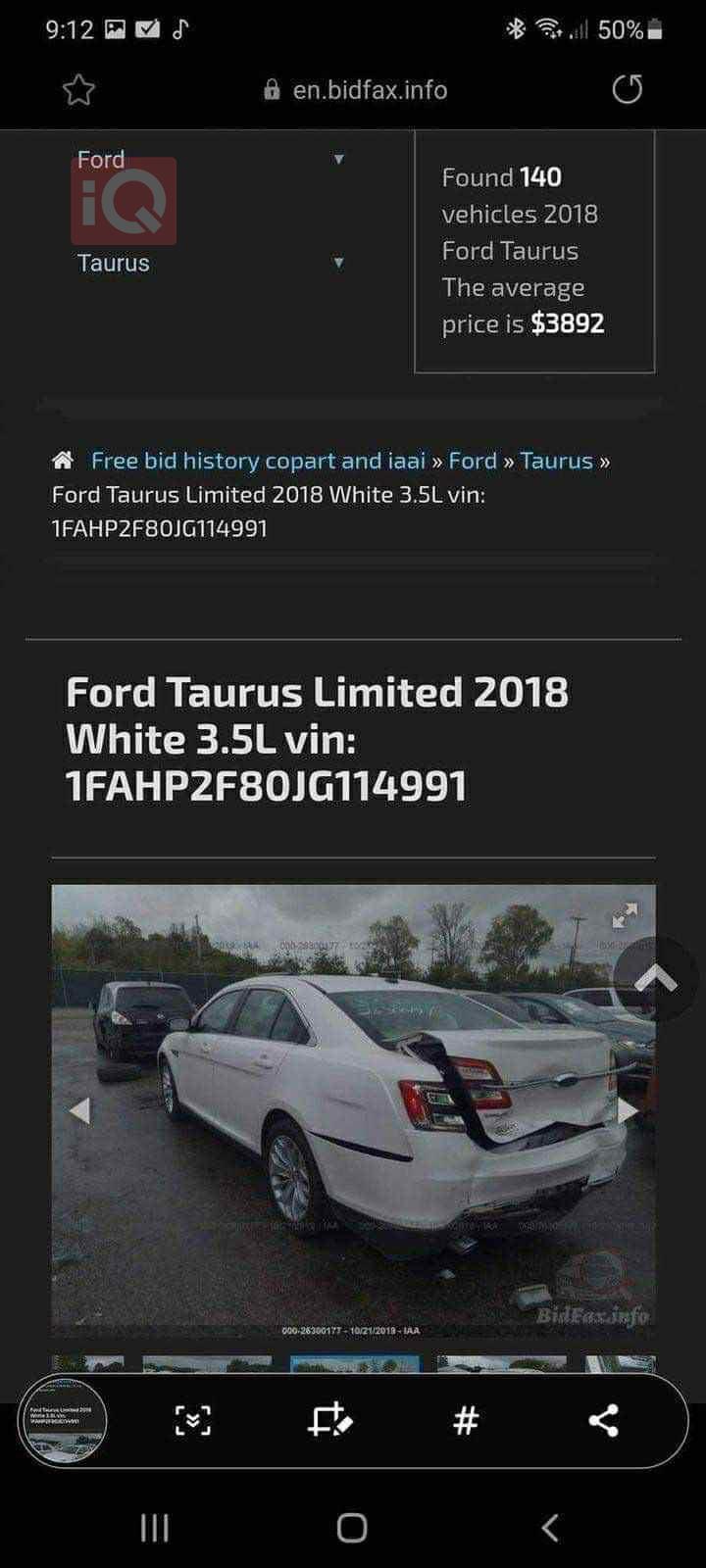Screen dimensions: 706x1568
Task: Share the screenshot via share icon
Action: 603,1420
